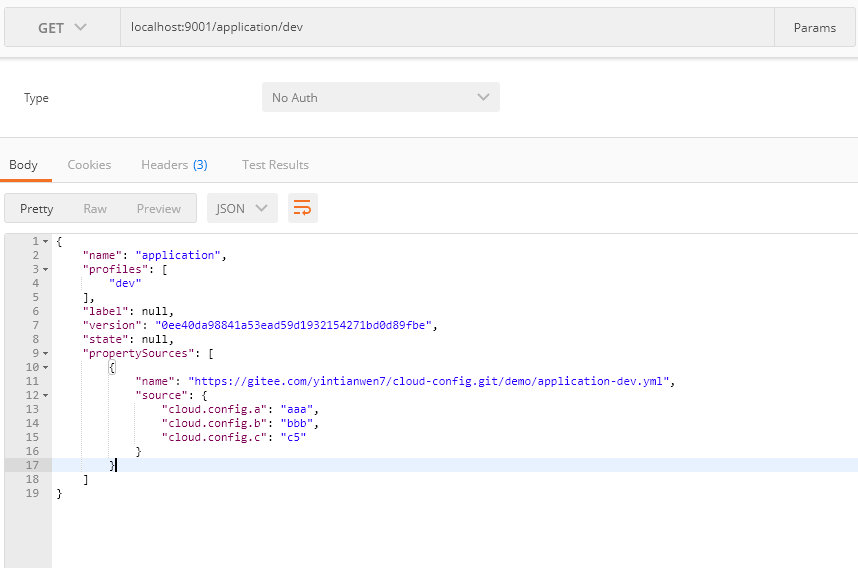The width and height of the screenshot is (858, 568).
Task: Switch to the Cookies tab
Action: pyautogui.click(x=89, y=165)
